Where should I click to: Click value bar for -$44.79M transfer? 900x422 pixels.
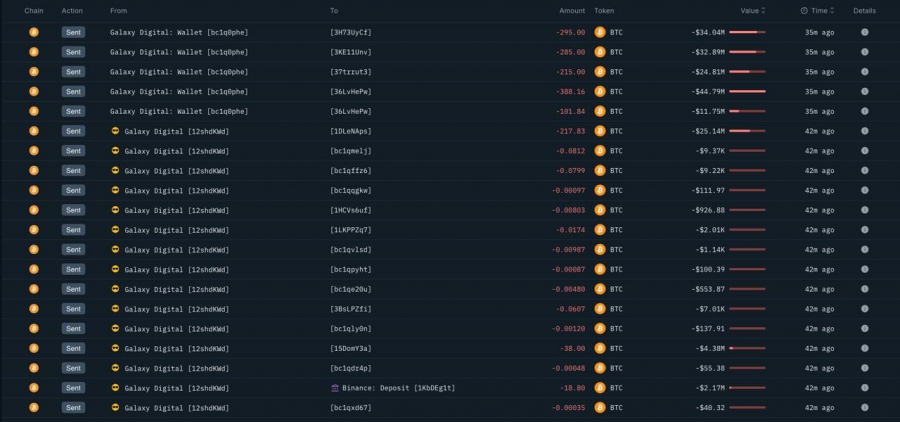(x=747, y=91)
